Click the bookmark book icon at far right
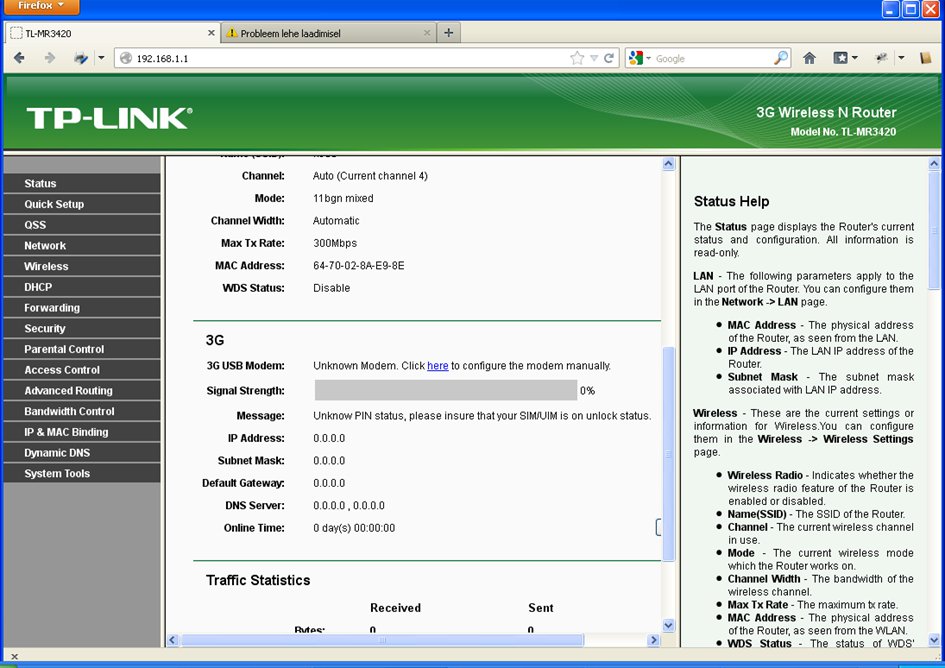The width and height of the screenshot is (945, 668). (x=926, y=58)
